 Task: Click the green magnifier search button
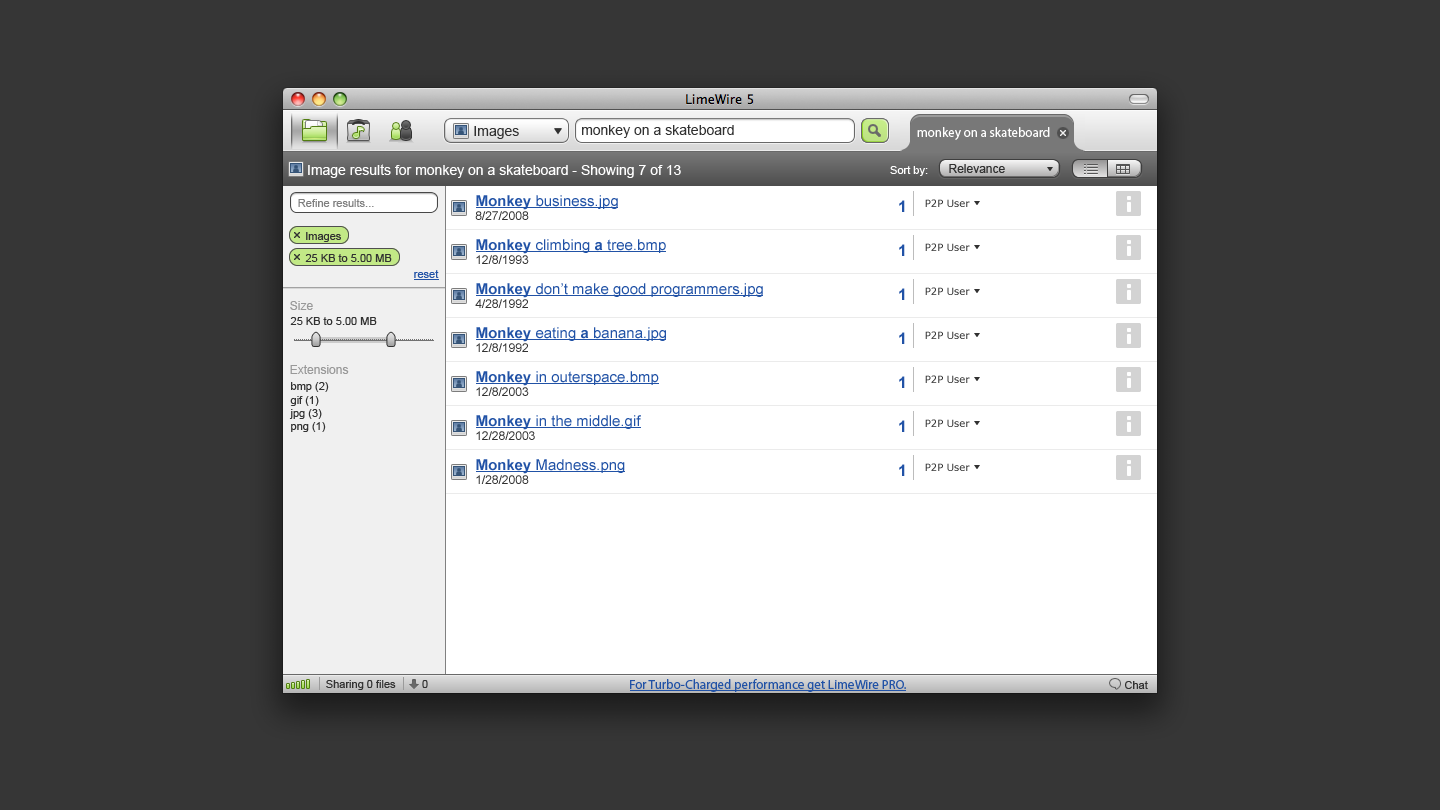[874, 131]
